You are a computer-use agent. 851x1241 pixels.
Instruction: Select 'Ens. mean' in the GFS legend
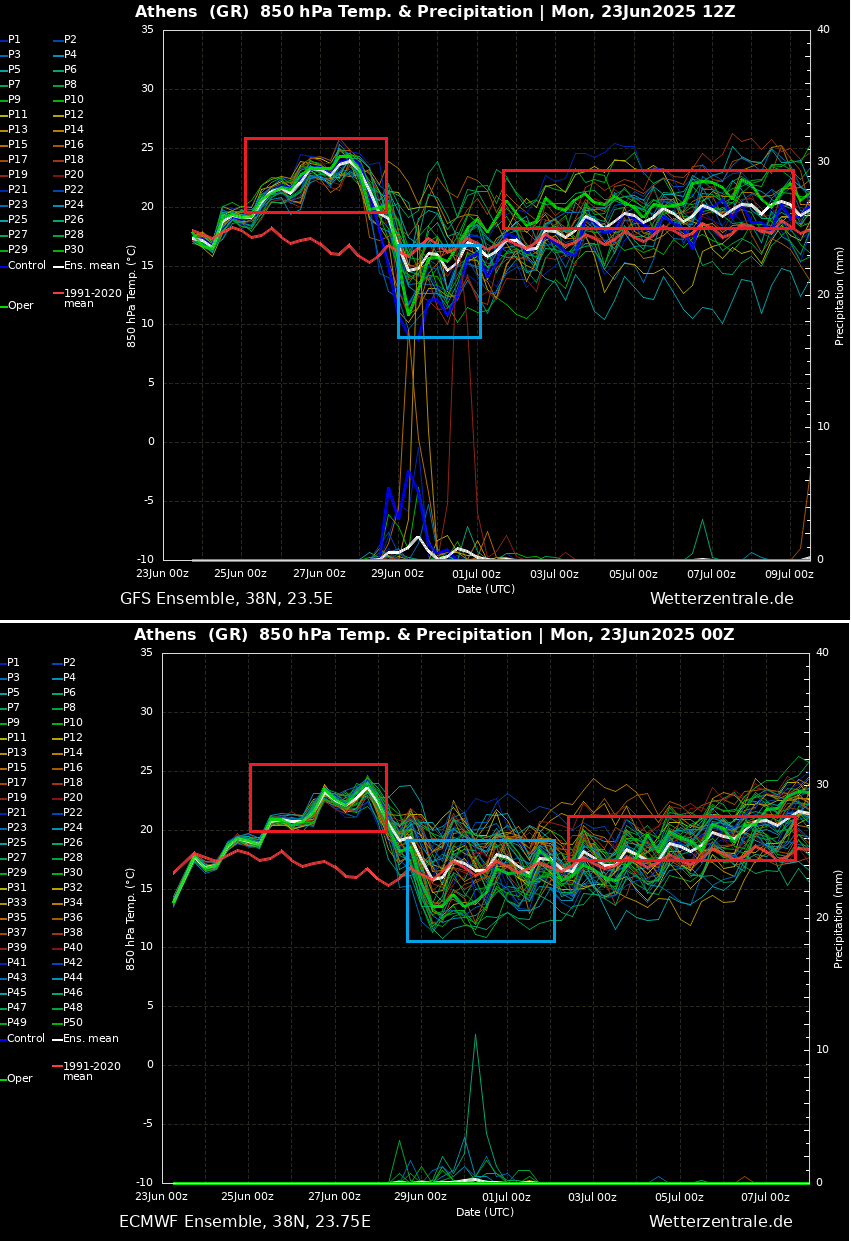tap(92, 266)
